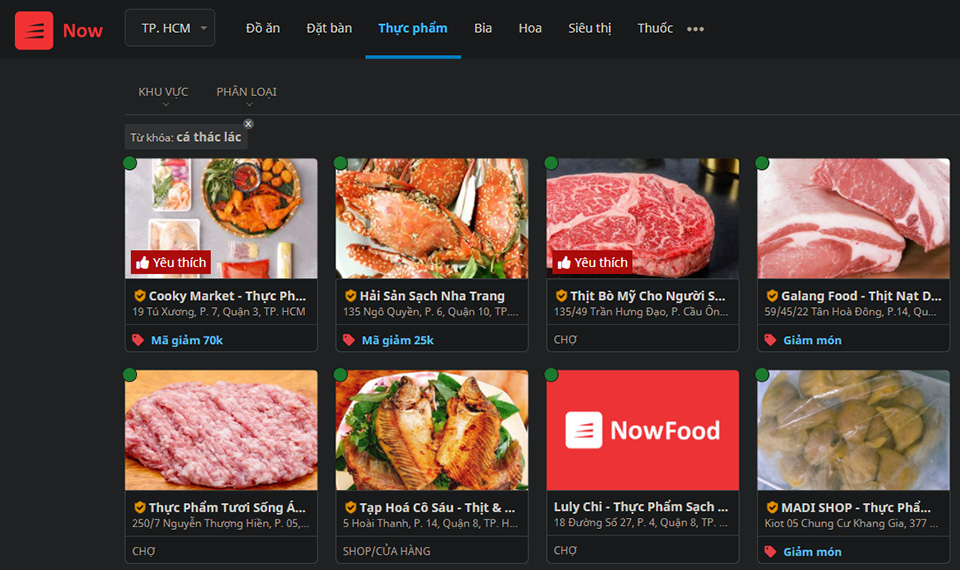
Task: Open the Thịt Bò Mỹ beef photo
Action: (642, 219)
